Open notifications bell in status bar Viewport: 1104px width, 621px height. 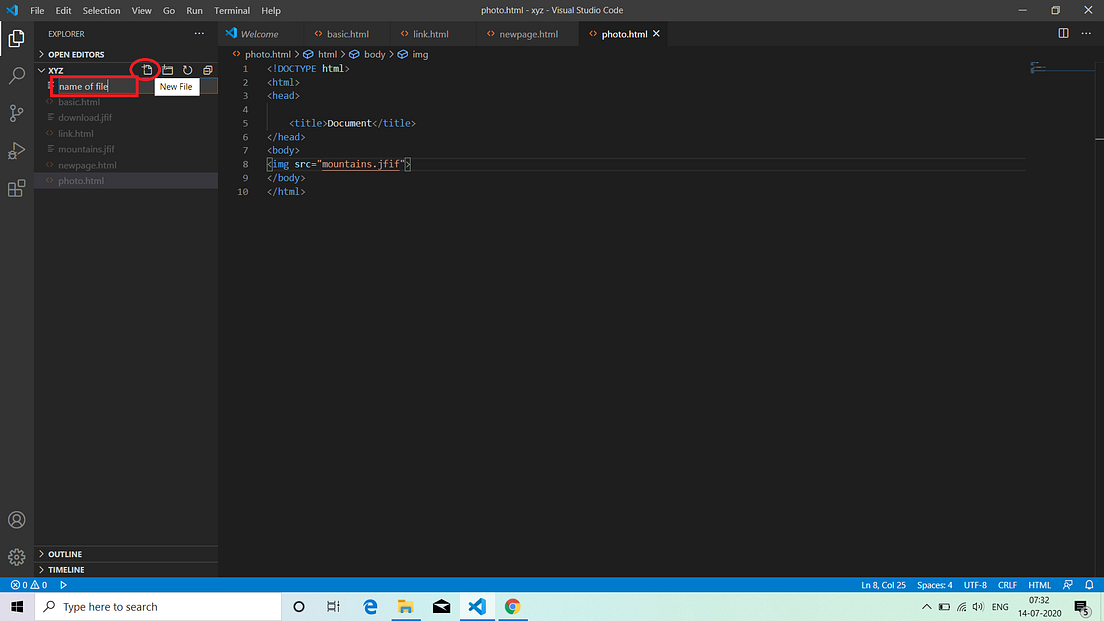1089,585
